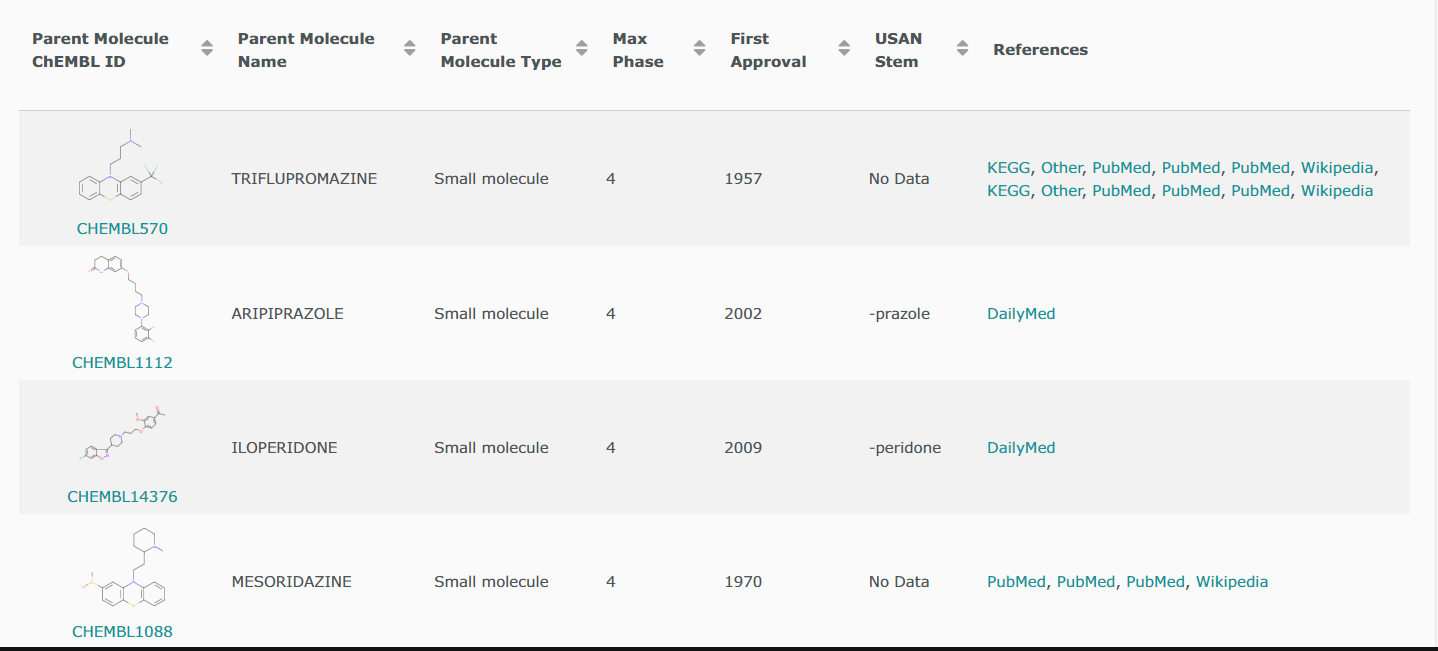The image size is (1438, 651).
Task: Open first Other reference for triflupromazine
Action: 1061,168
